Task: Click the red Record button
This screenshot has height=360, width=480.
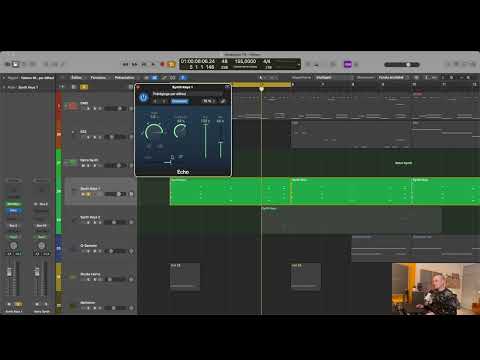Action: 163,64
